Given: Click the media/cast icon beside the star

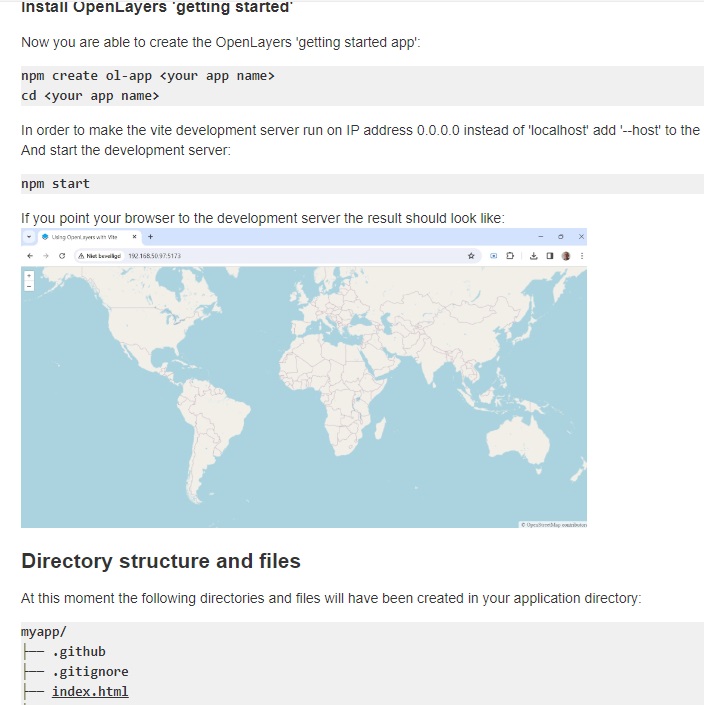Looking at the screenshot, I should click(493, 256).
